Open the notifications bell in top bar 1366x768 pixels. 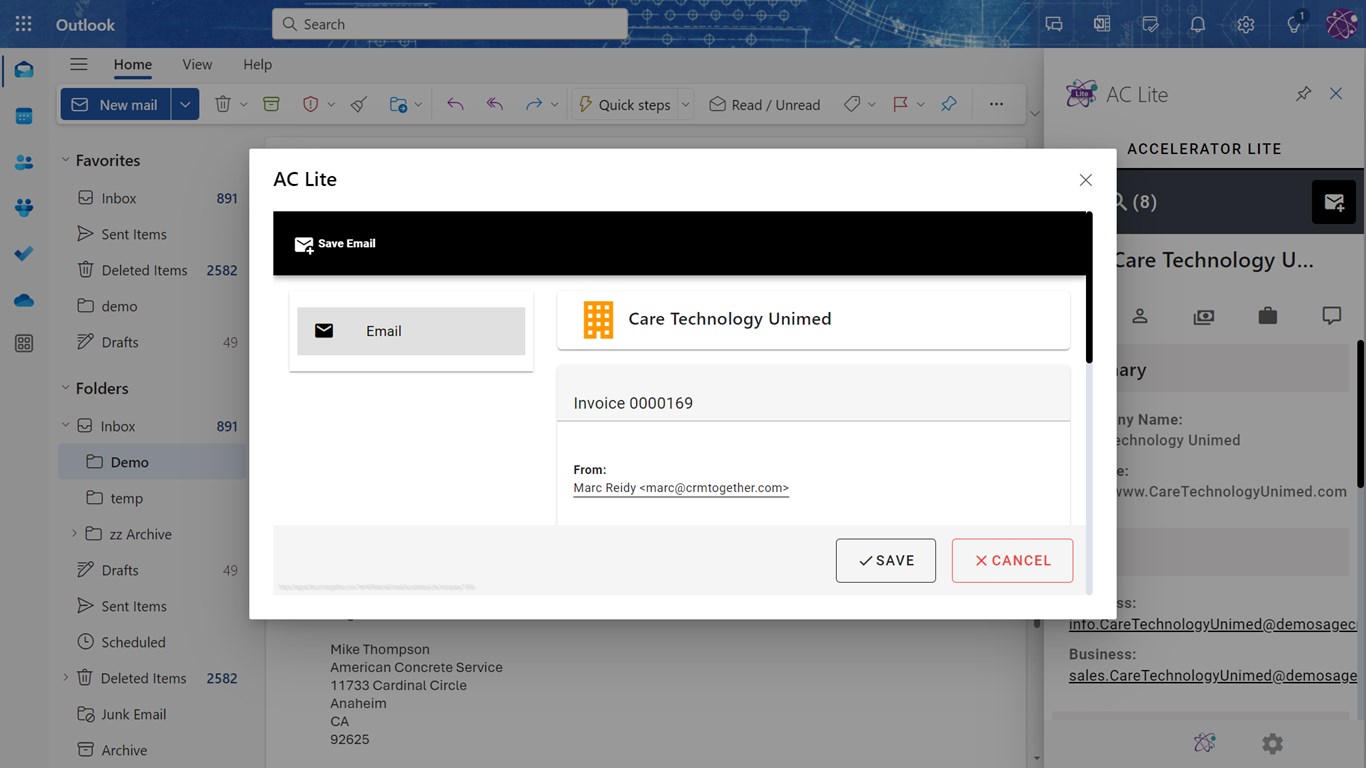click(1197, 24)
